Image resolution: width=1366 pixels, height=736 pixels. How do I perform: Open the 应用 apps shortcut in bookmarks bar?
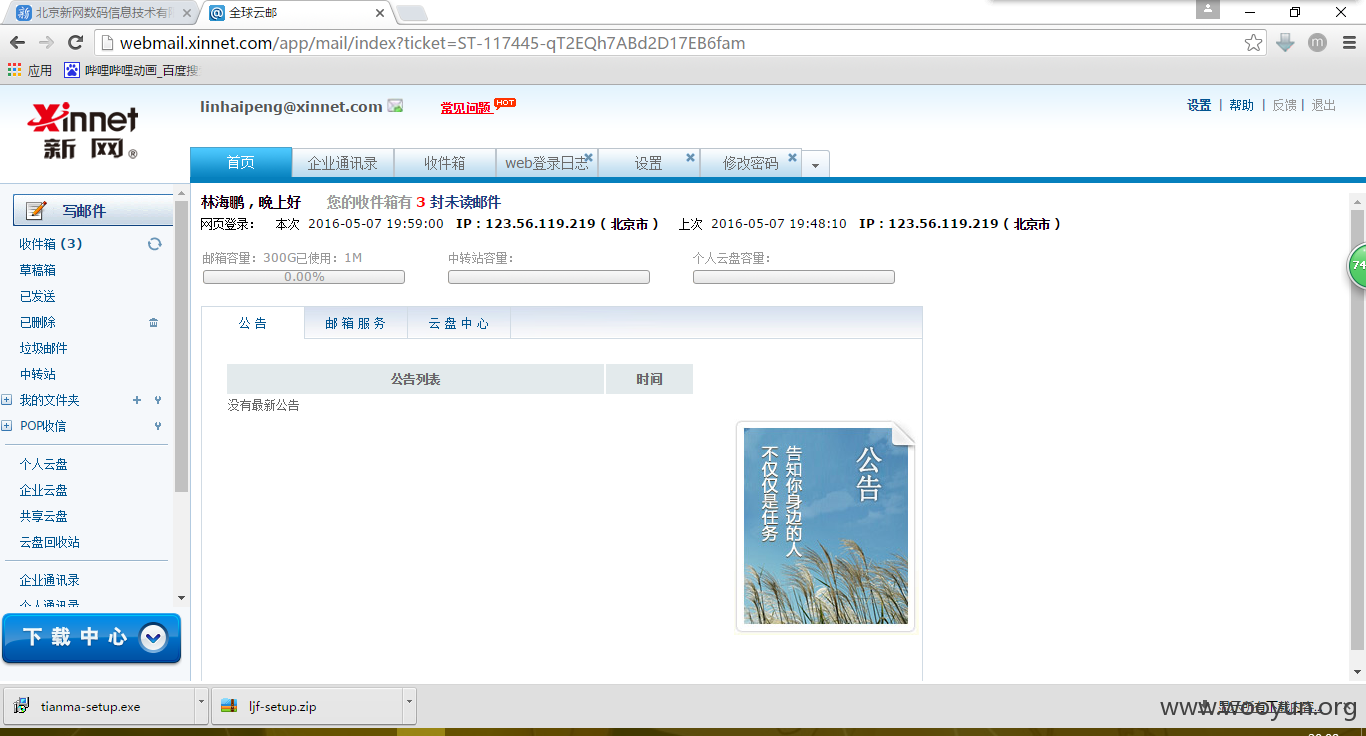(30, 71)
